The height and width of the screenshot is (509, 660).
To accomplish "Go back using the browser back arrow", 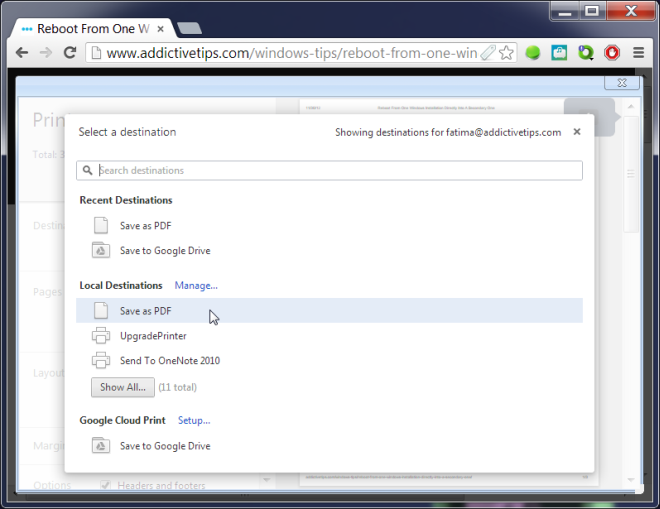I will [x=22, y=53].
